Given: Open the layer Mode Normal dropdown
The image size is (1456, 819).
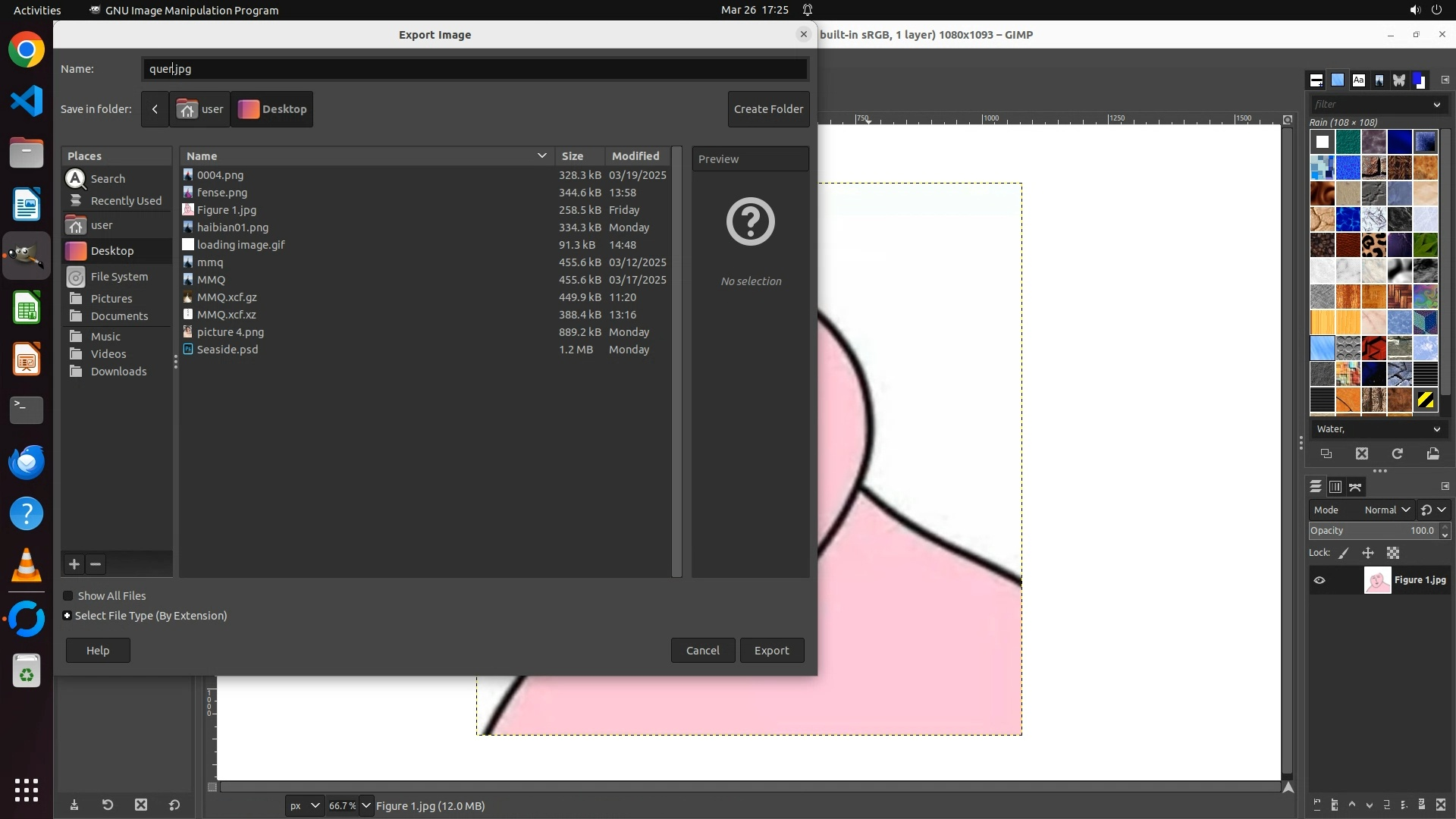Looking at the screenshot, I should [1386, 510].
